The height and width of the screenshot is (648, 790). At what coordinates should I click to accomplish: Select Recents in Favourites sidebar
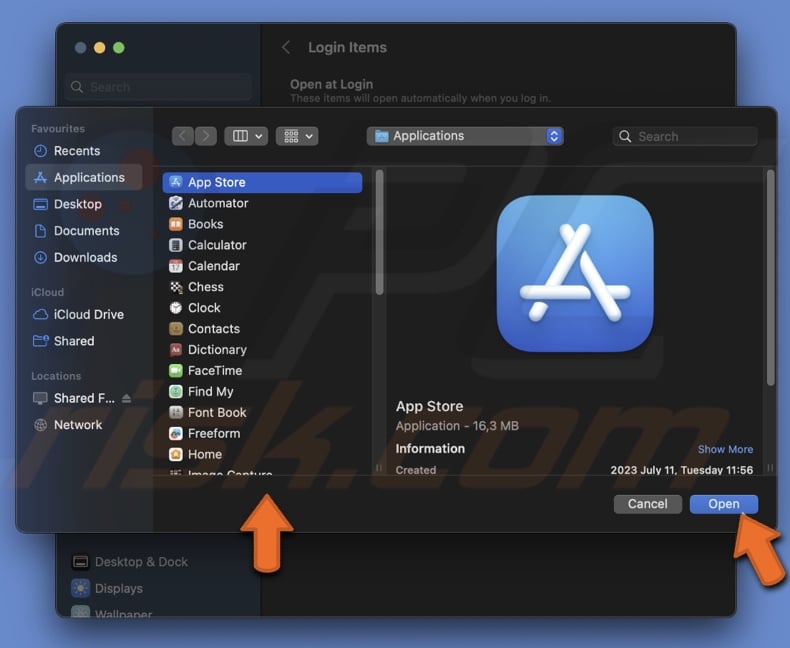84,151
